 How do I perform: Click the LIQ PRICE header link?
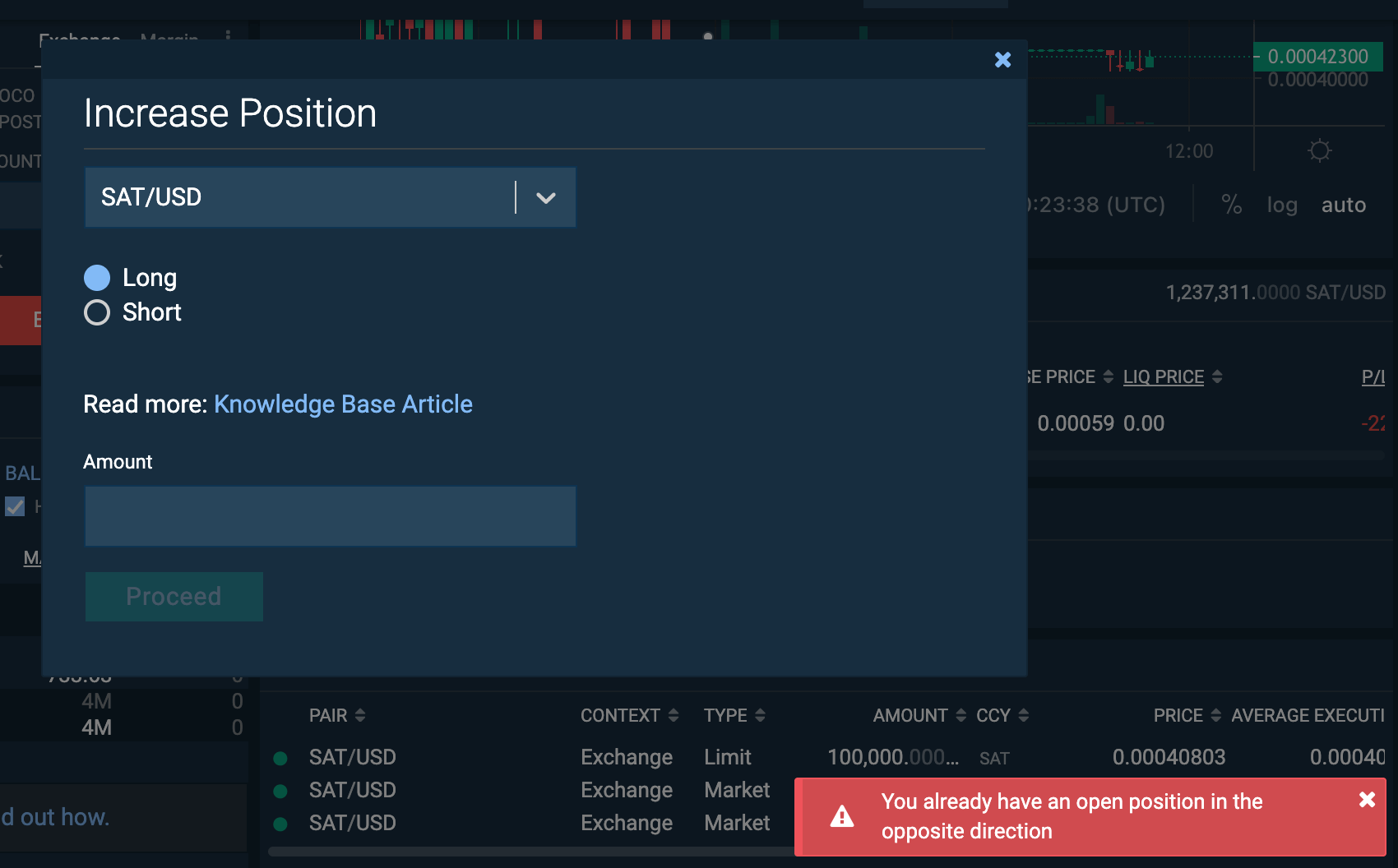coord(1164,376)
